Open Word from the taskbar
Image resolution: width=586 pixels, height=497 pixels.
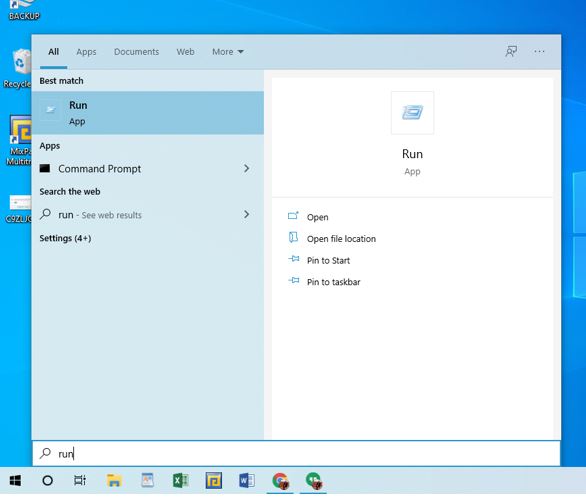[247, 481]
